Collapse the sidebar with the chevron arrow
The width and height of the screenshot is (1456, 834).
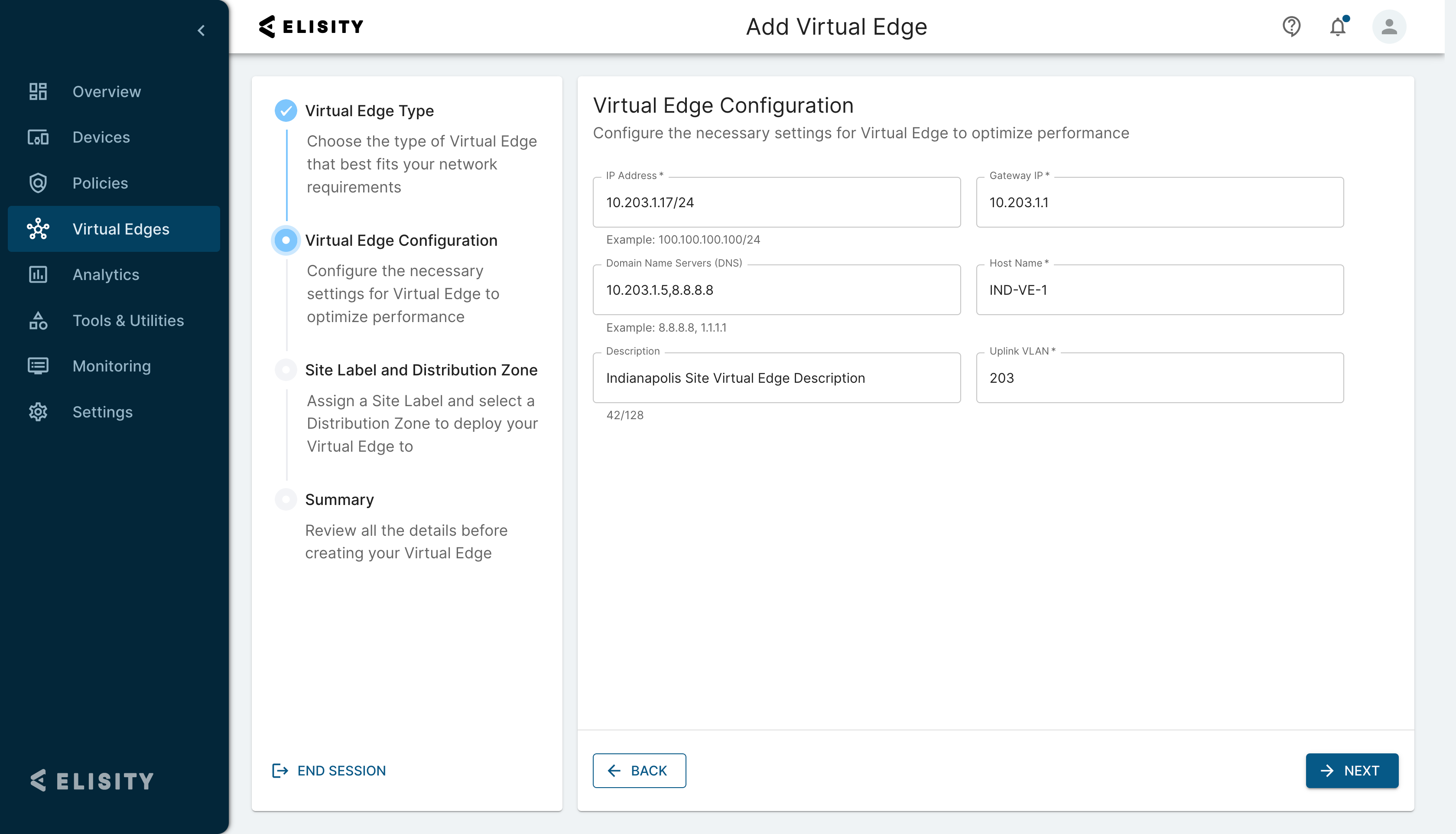201,30
